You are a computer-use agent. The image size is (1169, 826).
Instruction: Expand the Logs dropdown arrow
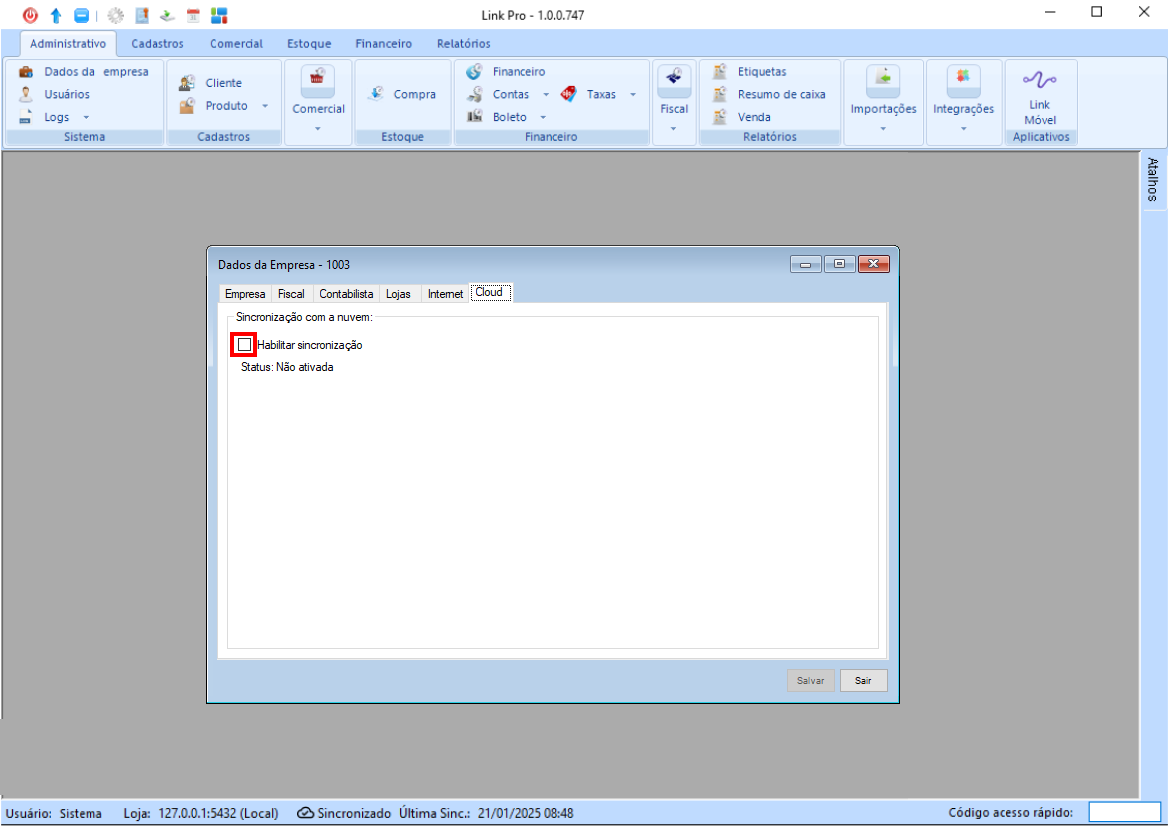[x=86, y=118]
